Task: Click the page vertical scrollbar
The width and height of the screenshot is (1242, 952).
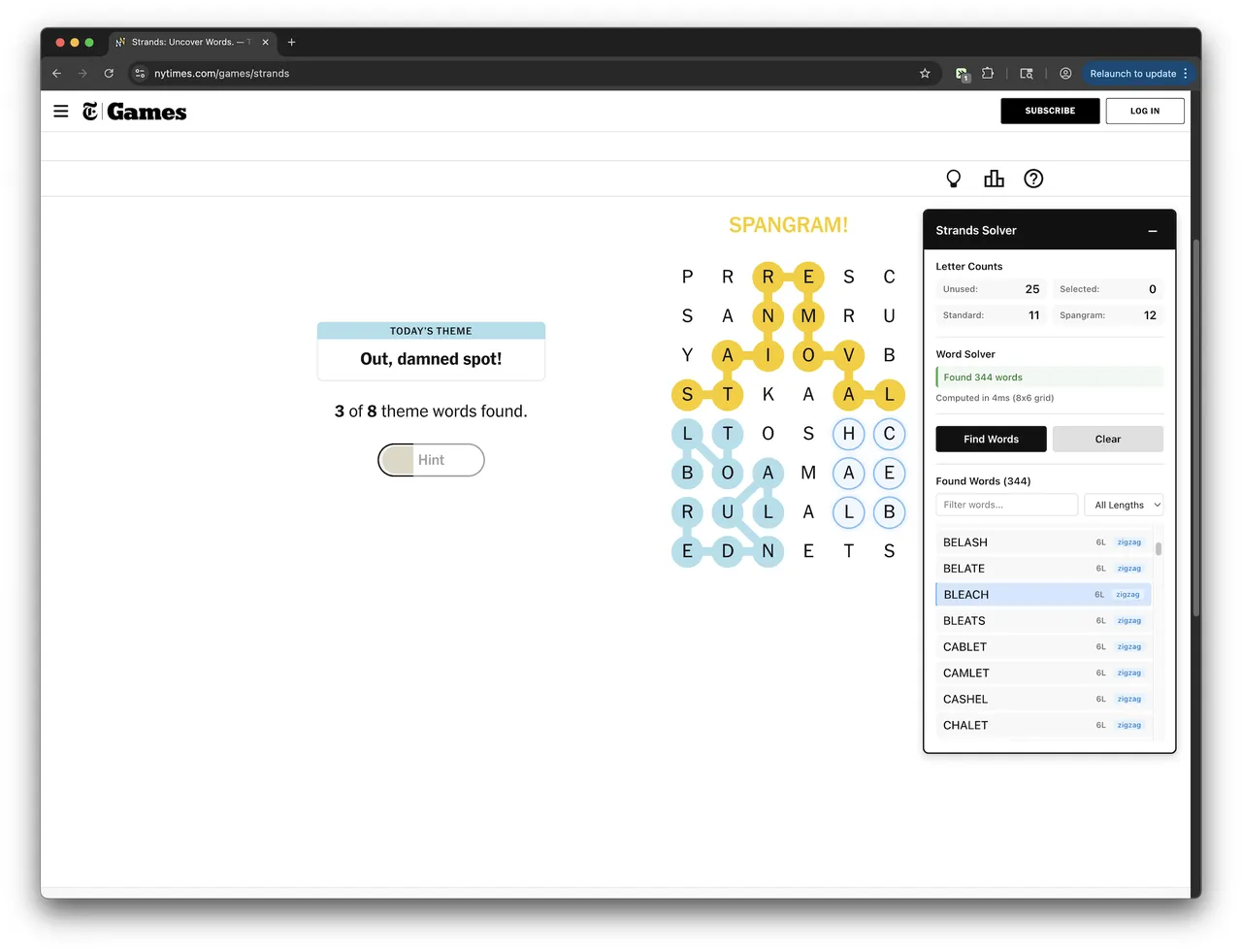Action: (x=1196, y=427)
